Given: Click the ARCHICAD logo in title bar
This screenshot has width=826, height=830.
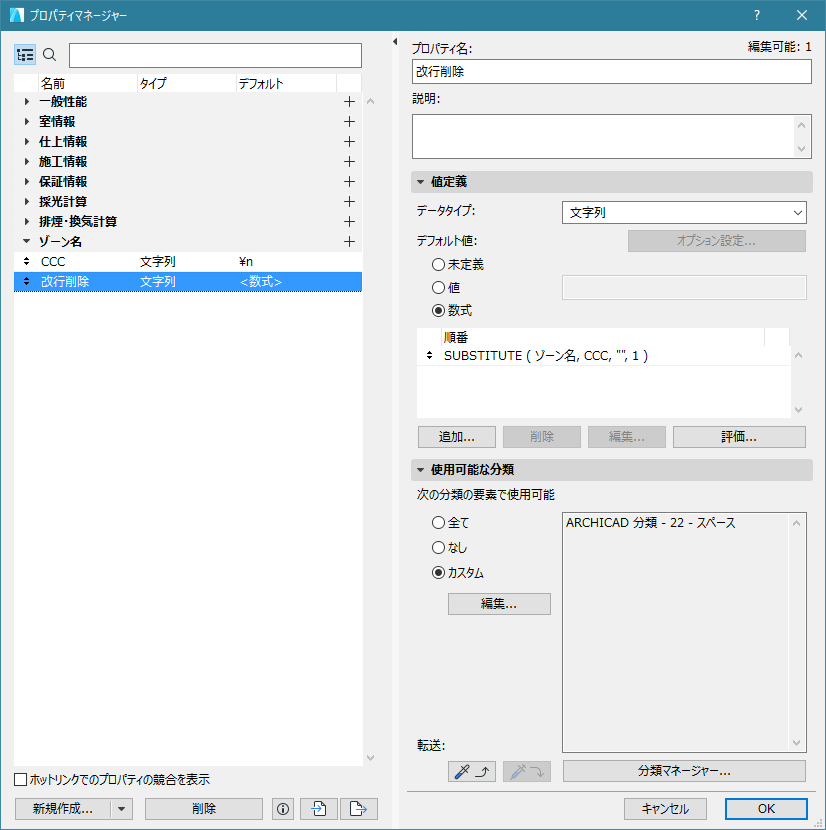Looking at the screenshot, I should pos(17,15).
